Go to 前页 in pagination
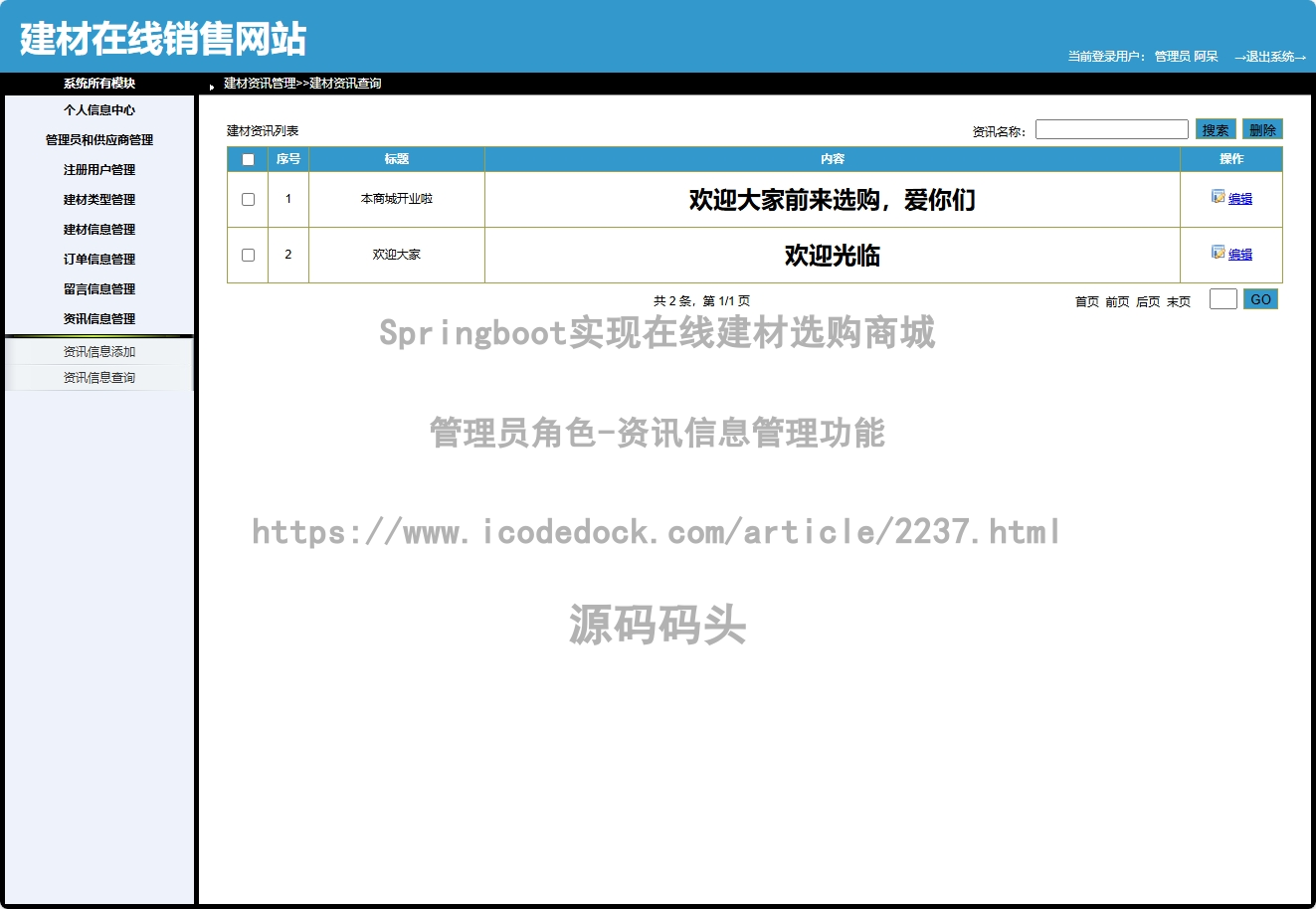Image resolution: width=1316 pixels, height=909 pixels. pos(1117,301)
